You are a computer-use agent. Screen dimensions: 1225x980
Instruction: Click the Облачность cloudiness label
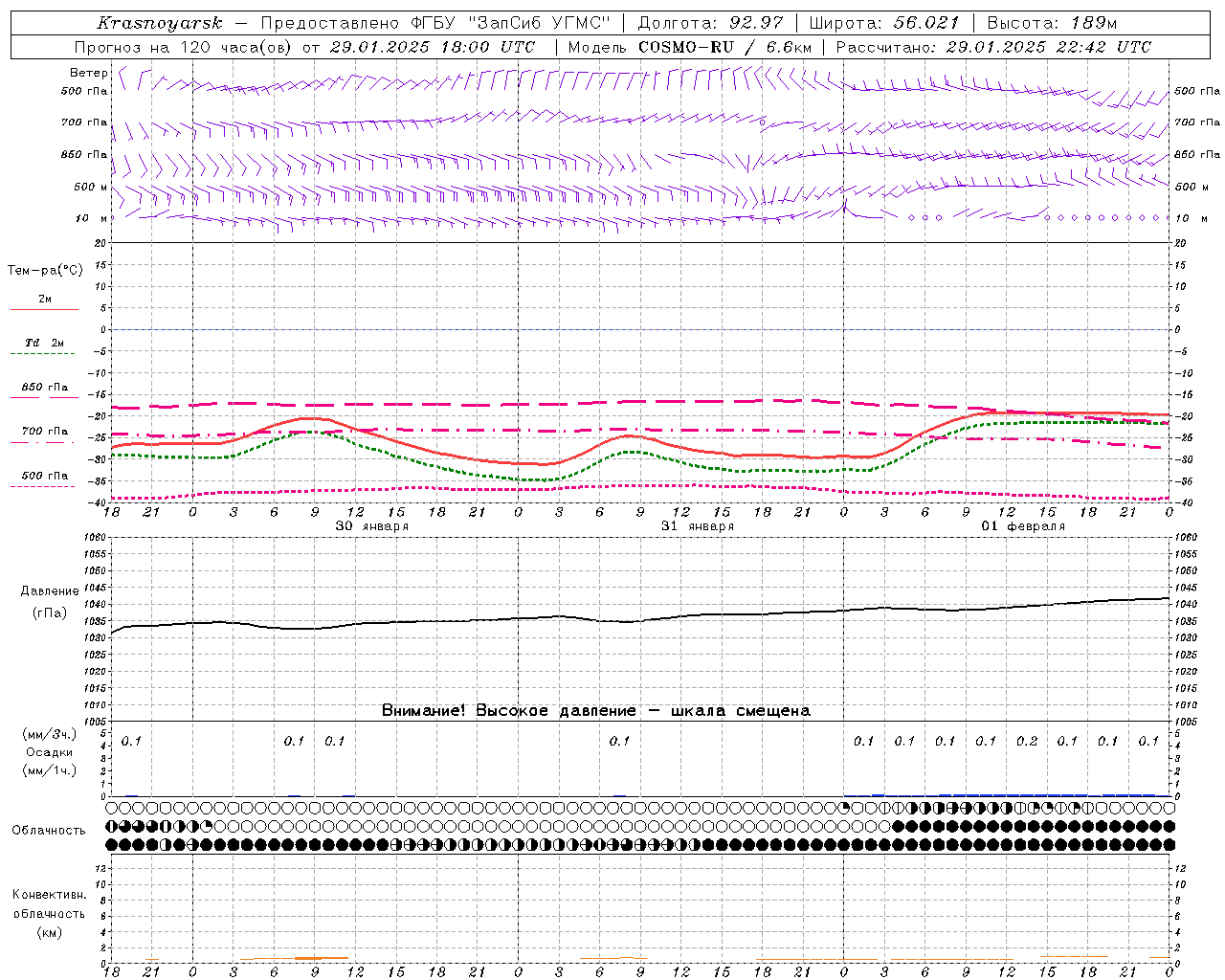point(49,831)
